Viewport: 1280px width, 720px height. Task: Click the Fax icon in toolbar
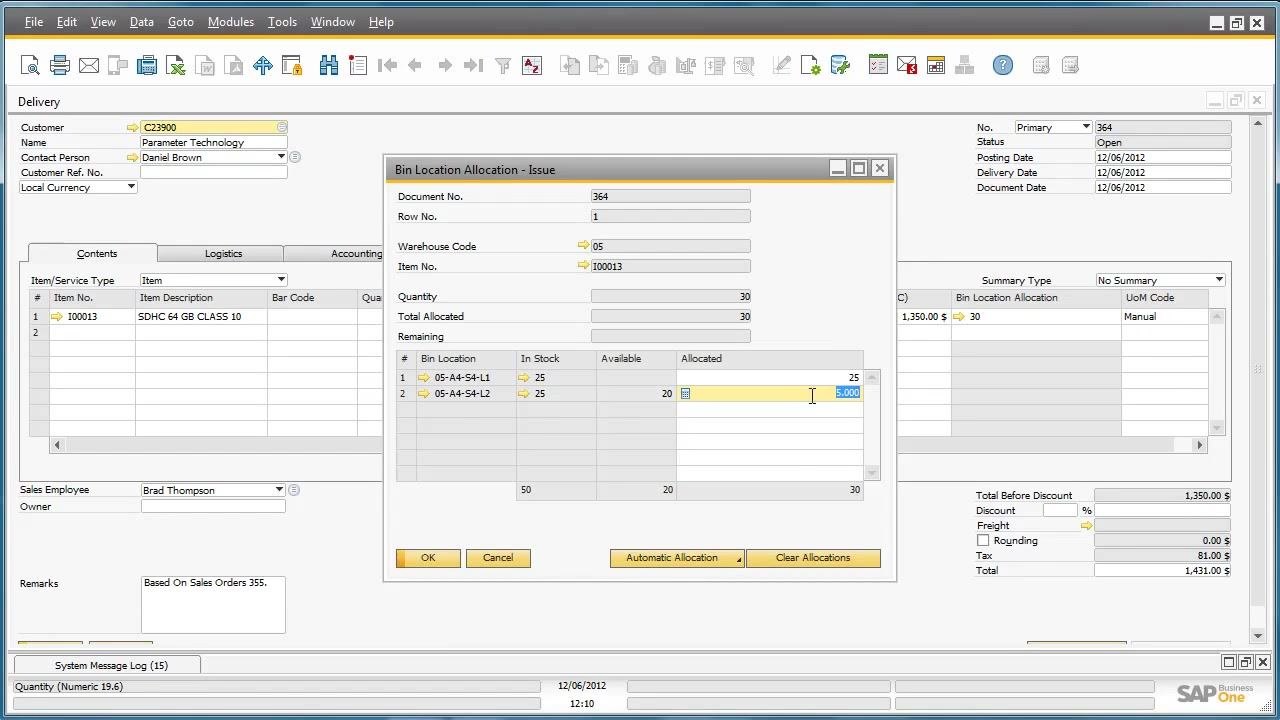pyautogui.click(x=147, y=66)
